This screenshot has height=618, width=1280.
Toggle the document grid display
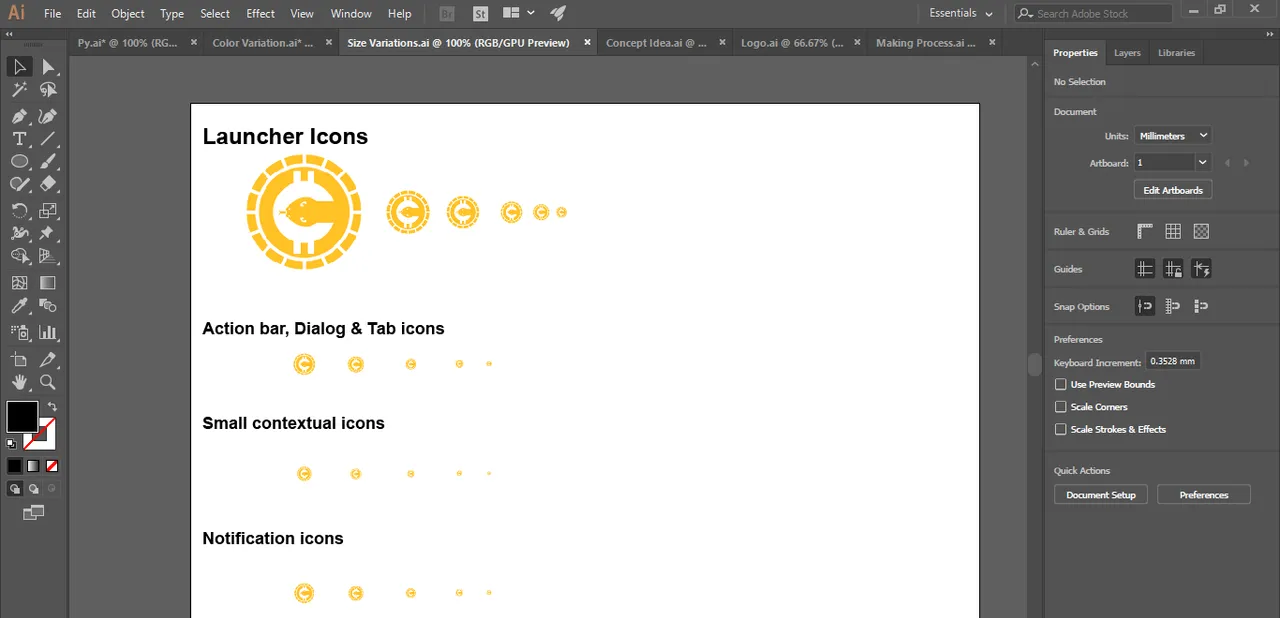[x=1173, y=231]
